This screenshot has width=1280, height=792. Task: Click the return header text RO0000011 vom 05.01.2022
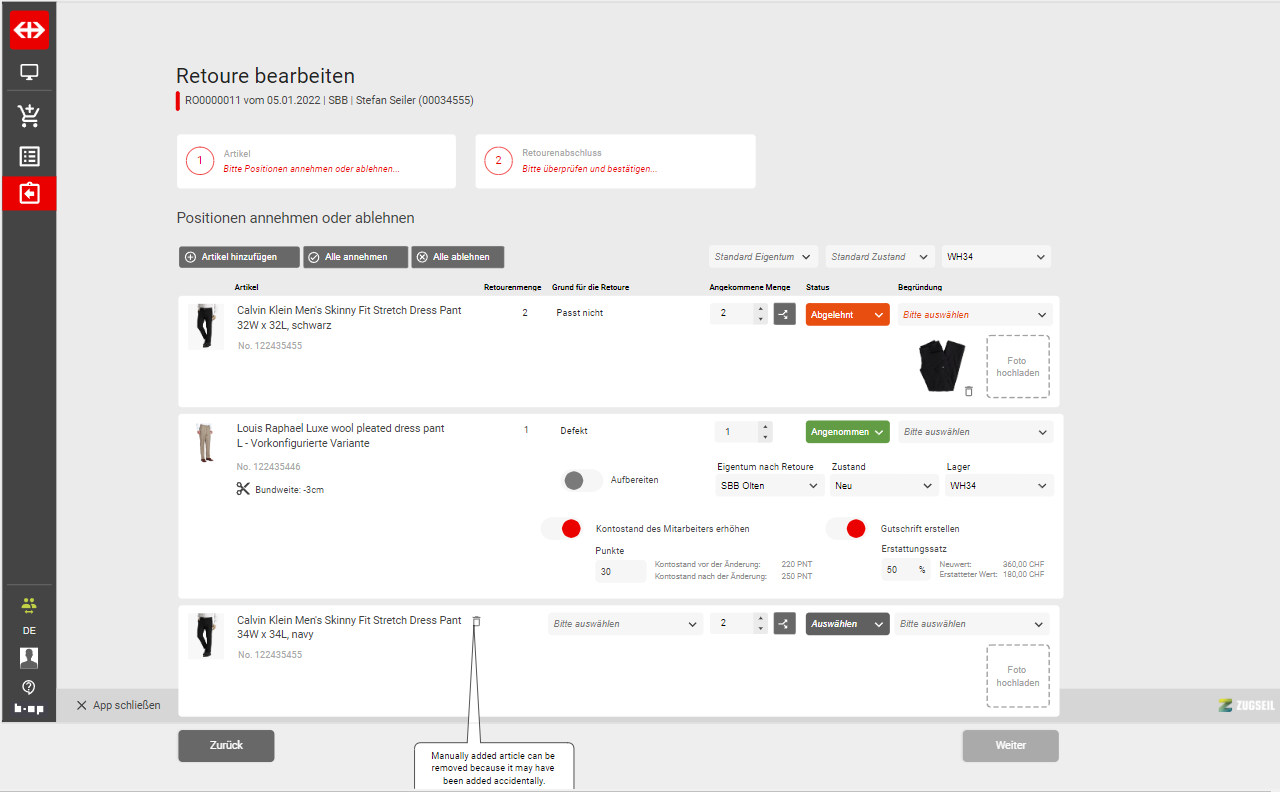[x=251, y=100]
